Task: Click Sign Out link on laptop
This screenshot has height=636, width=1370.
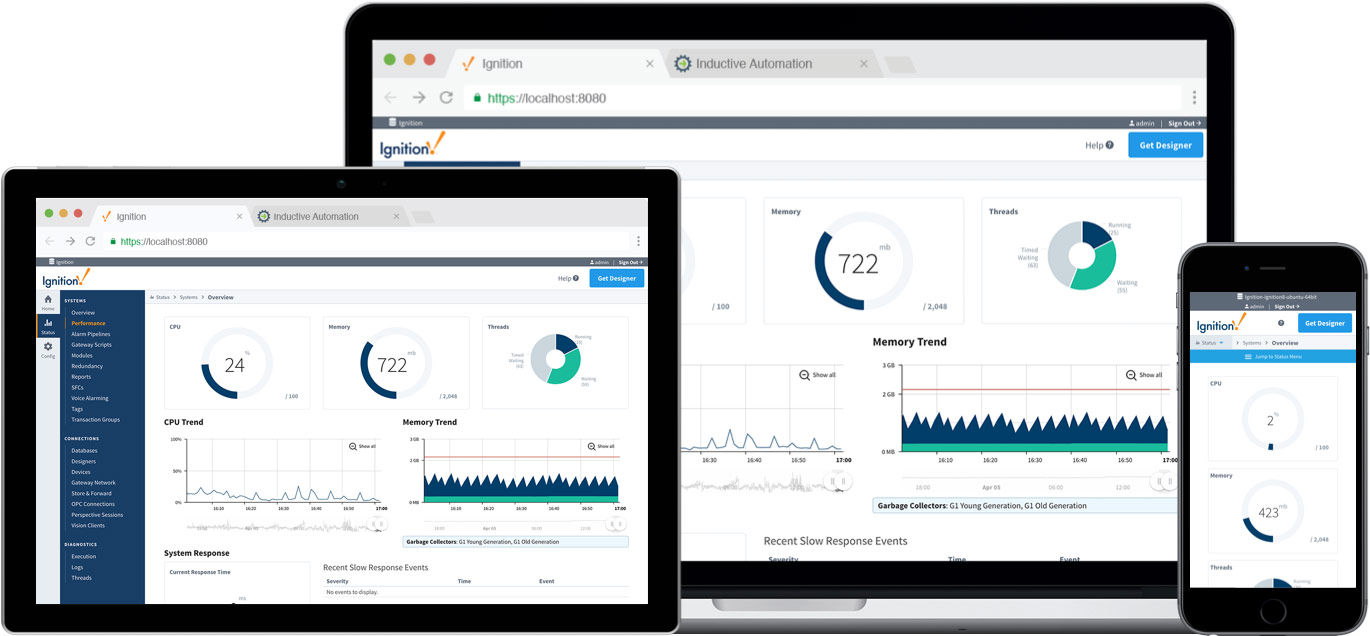Action: [1184, 123]
